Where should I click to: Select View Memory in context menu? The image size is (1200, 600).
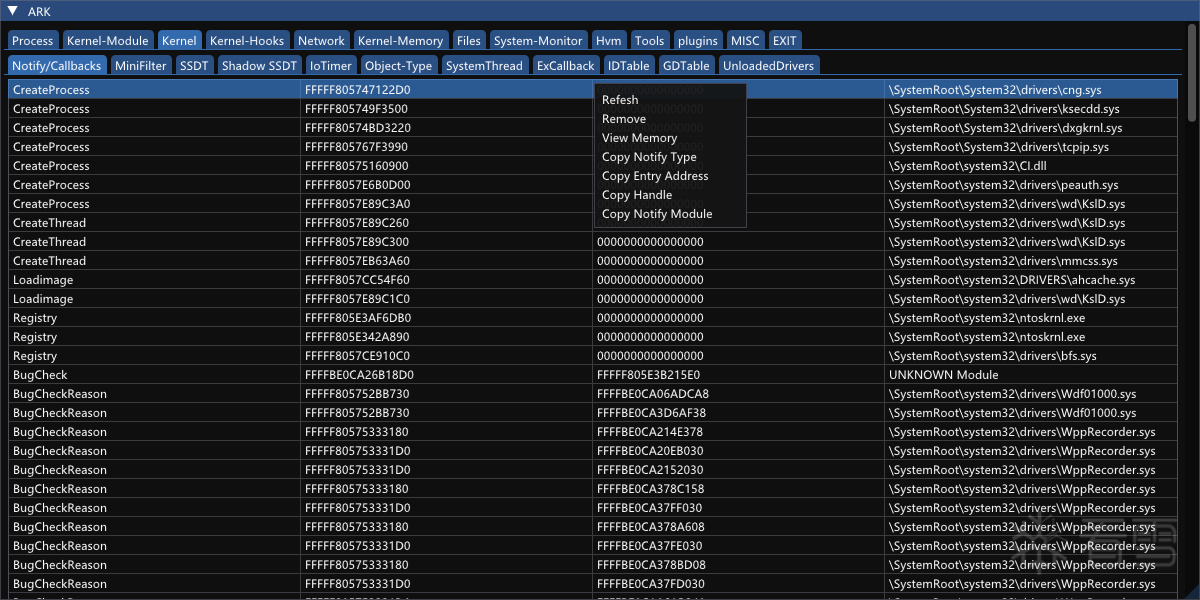(x=670, y=138)
